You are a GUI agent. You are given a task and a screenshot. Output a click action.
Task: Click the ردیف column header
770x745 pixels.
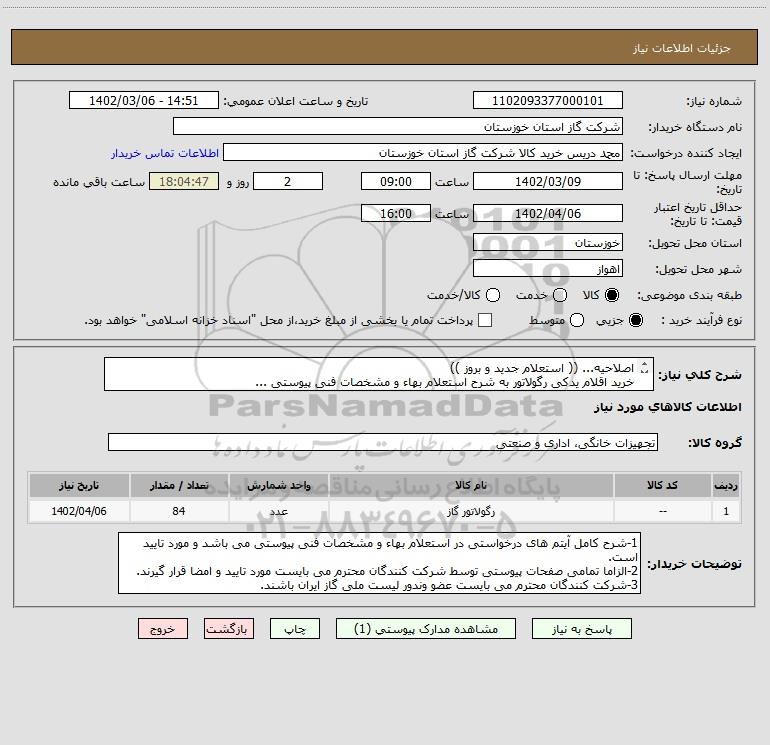click(726, 485)
